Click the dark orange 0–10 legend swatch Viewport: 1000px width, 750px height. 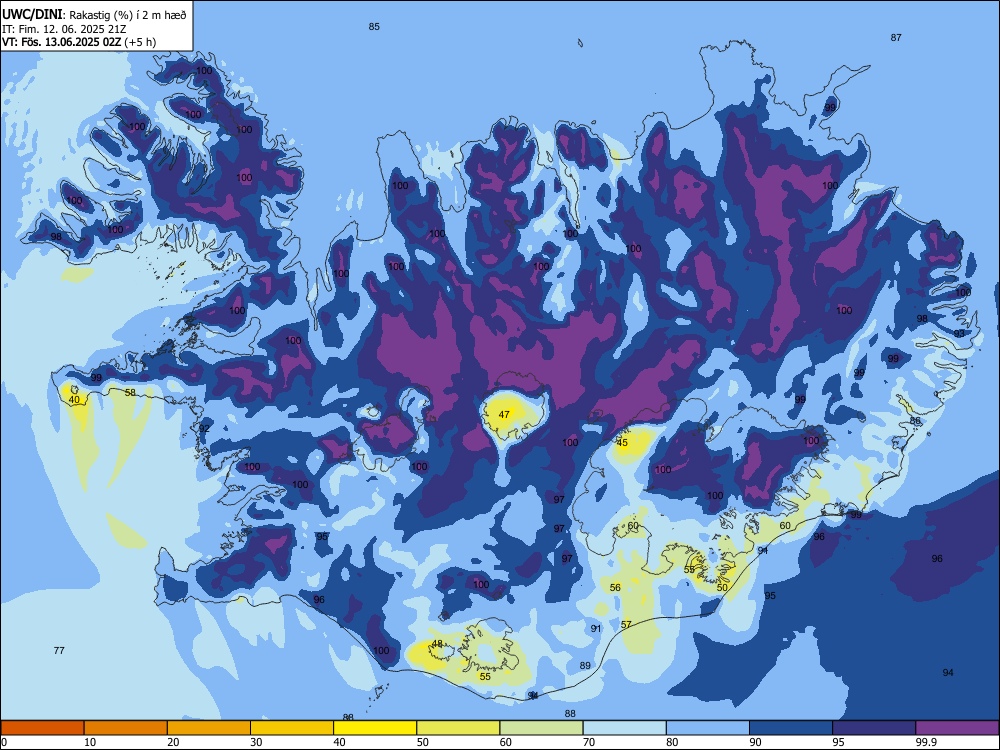coord(42,728)
